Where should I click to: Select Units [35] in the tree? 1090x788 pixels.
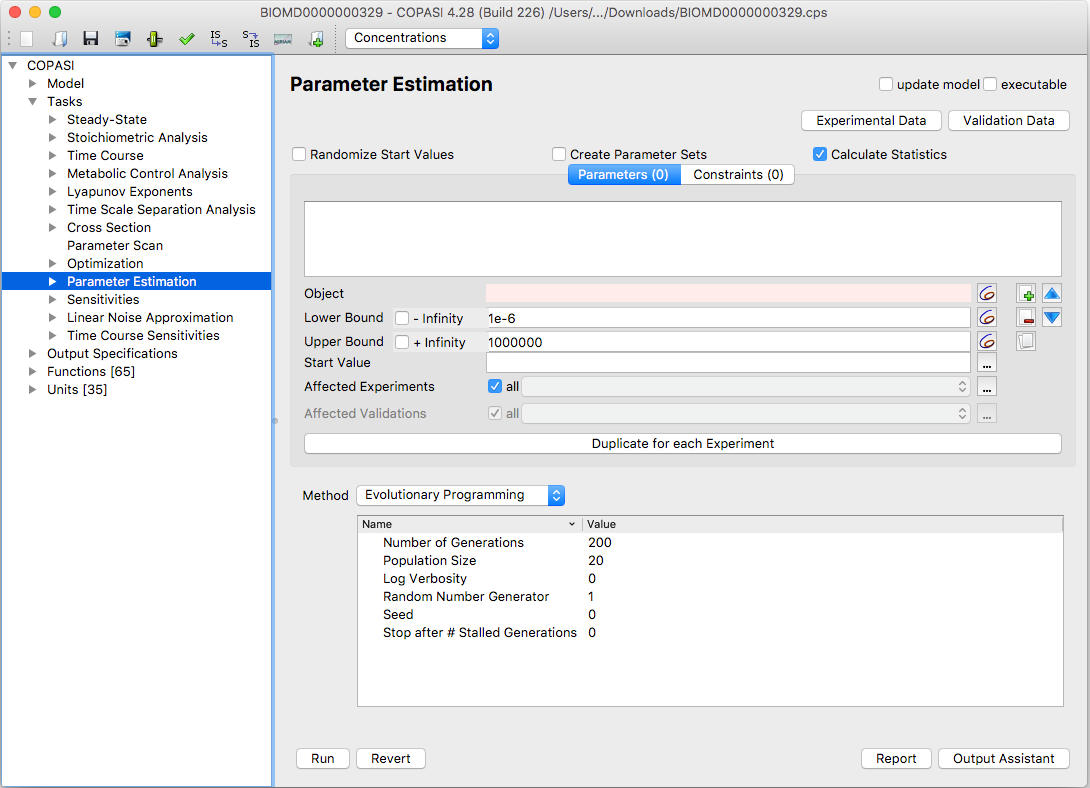click(x=77, y=390)
